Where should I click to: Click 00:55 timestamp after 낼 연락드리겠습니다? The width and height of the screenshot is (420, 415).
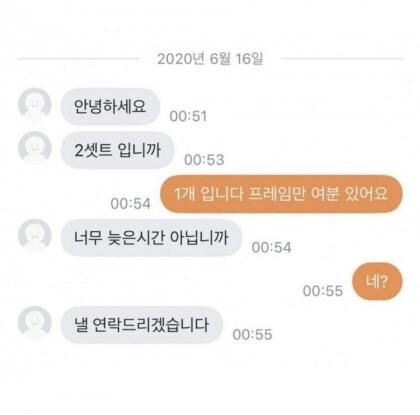(x=252, y=335)
